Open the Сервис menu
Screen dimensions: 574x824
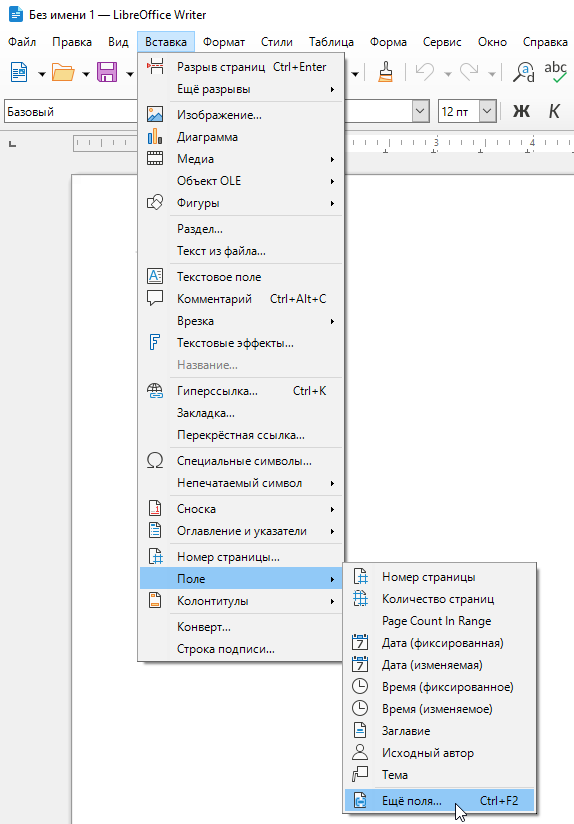(x=442, y=42)
